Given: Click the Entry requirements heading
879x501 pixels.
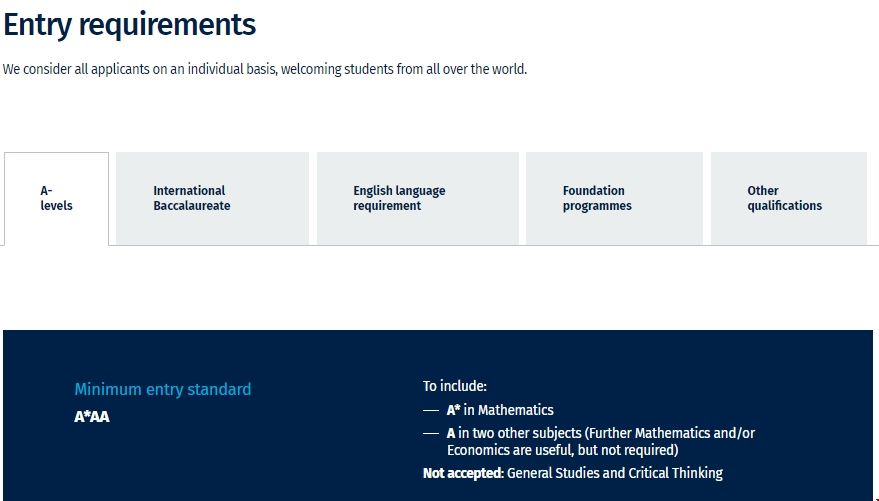Looking at the screenshot, I should tap(130, 24).
